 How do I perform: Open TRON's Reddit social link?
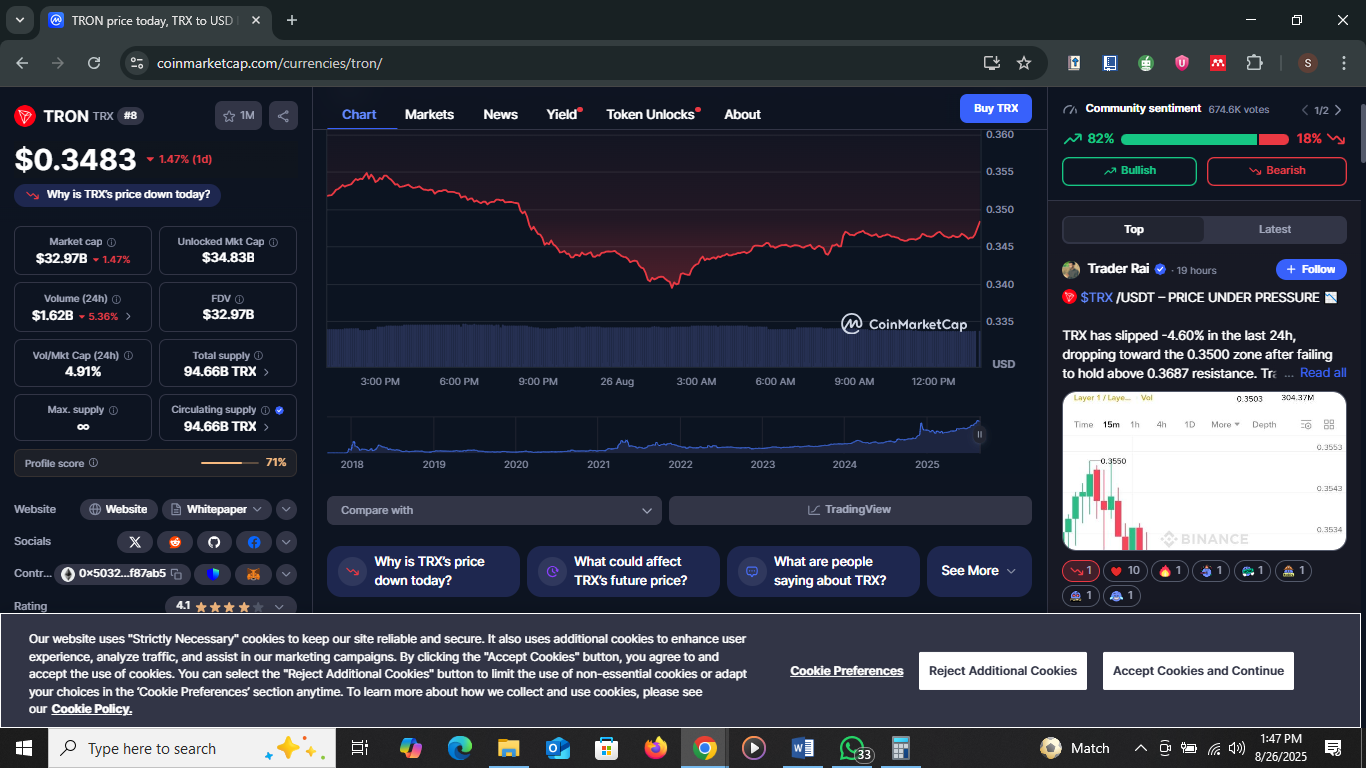[175, 542]
